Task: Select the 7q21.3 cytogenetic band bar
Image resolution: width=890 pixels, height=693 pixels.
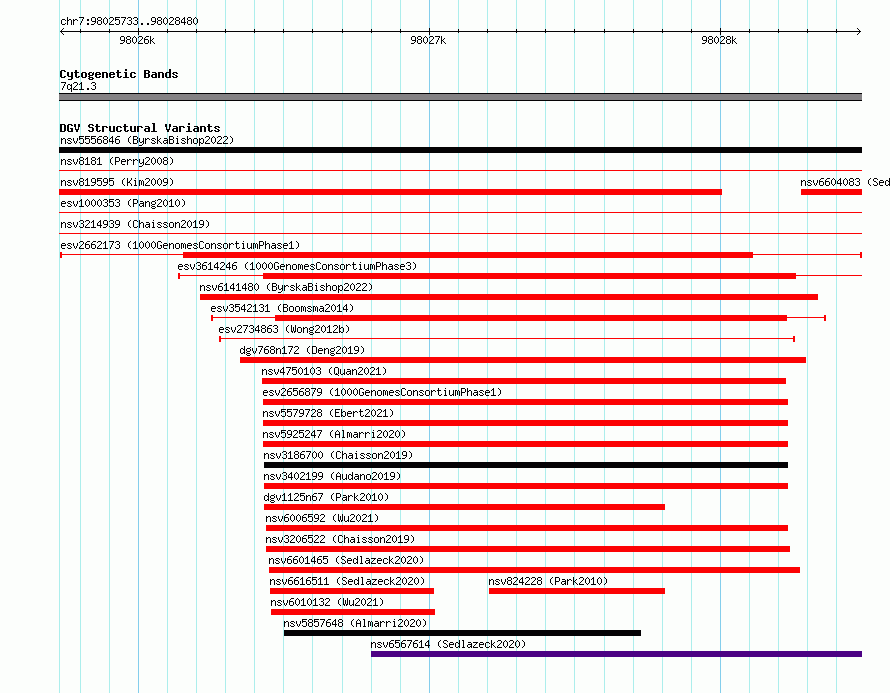Action: [460, 97]
